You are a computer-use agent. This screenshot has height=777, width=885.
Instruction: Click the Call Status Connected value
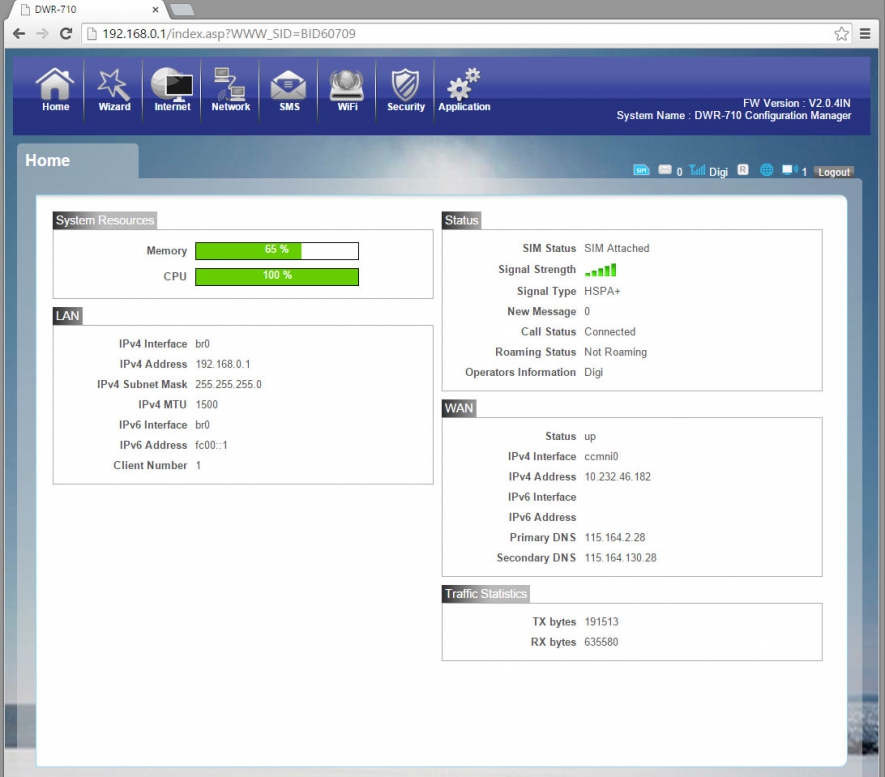pos(610,332)
